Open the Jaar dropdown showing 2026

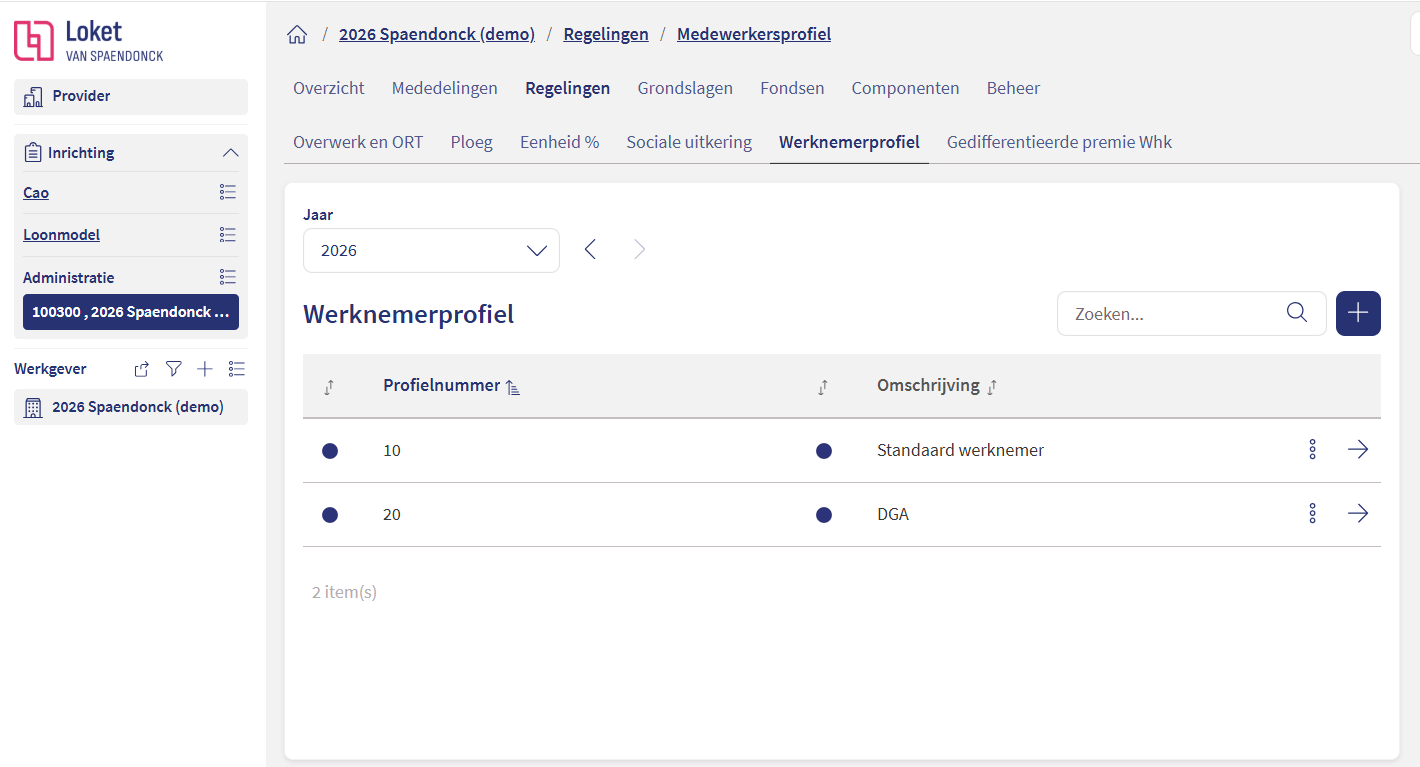coord(431,250)
